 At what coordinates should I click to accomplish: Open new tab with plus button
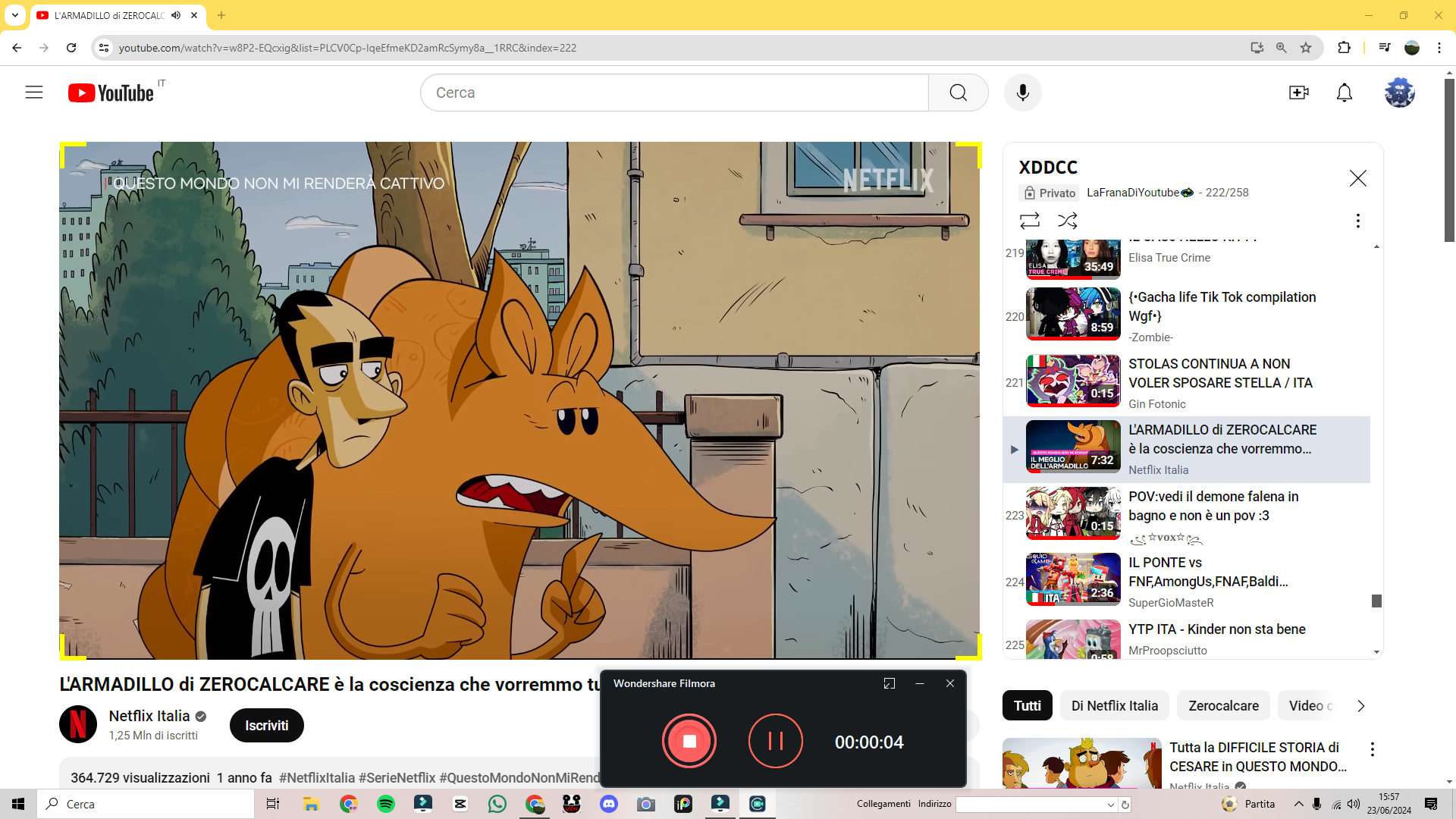221,15
